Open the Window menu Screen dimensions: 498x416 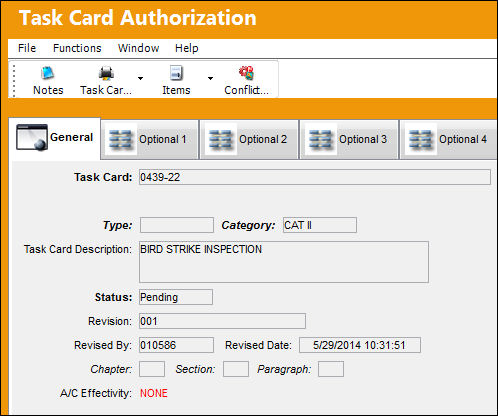138,48
